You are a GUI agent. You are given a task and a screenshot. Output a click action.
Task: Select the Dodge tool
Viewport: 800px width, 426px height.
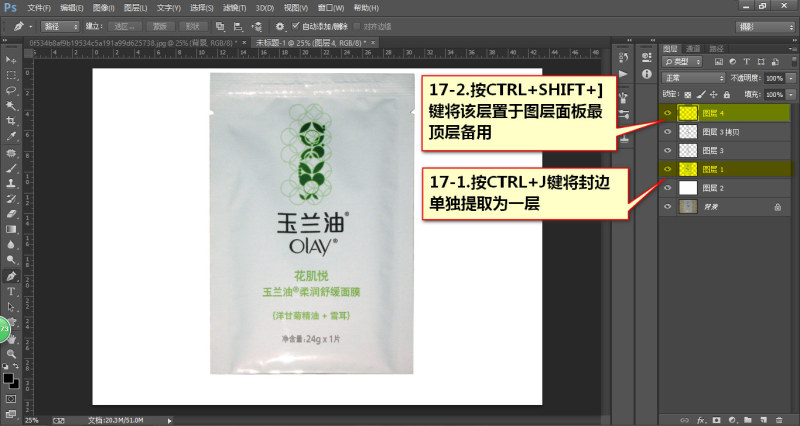tap(11, 260)
